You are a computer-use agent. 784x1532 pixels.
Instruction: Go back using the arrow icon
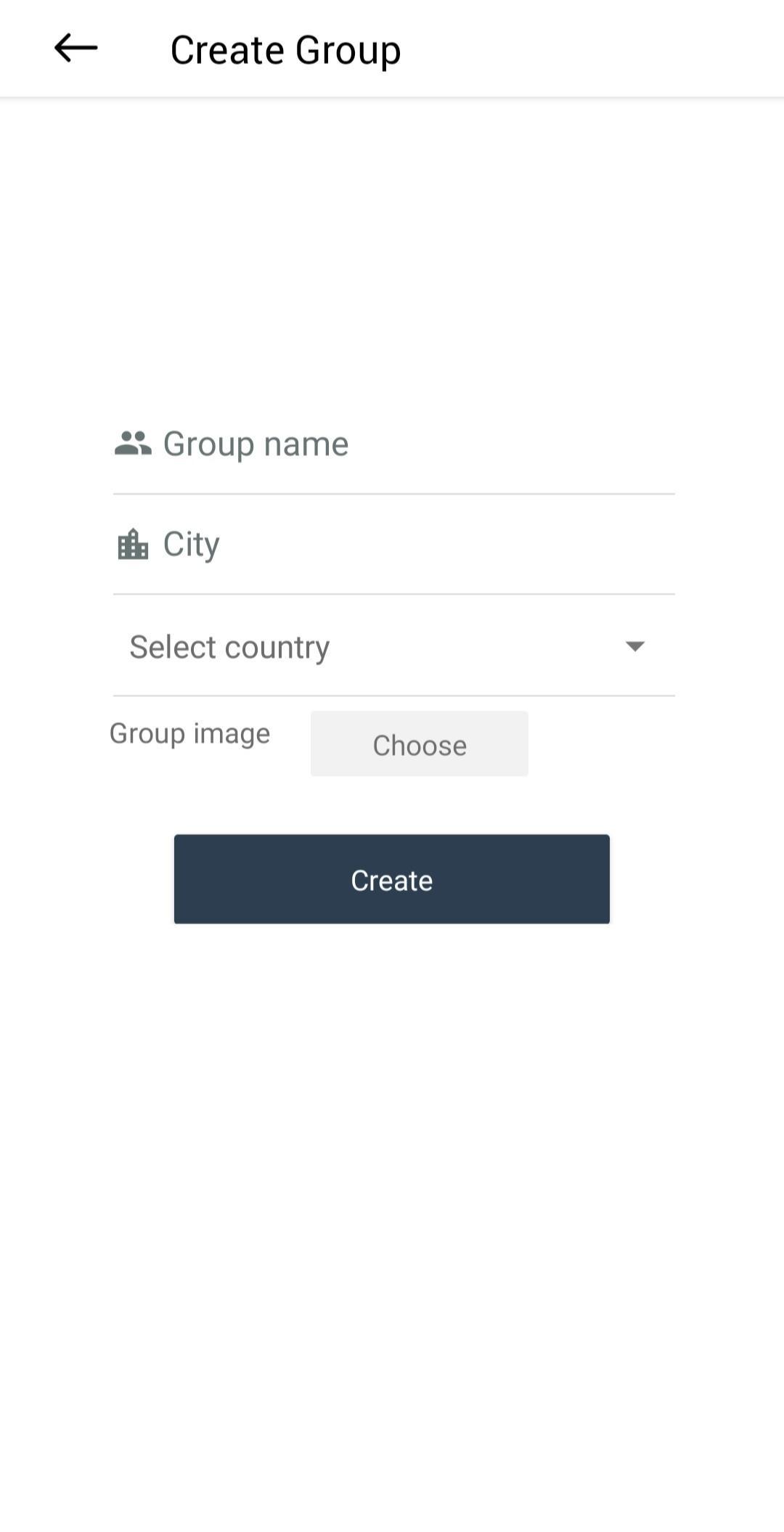coord(75,49)
